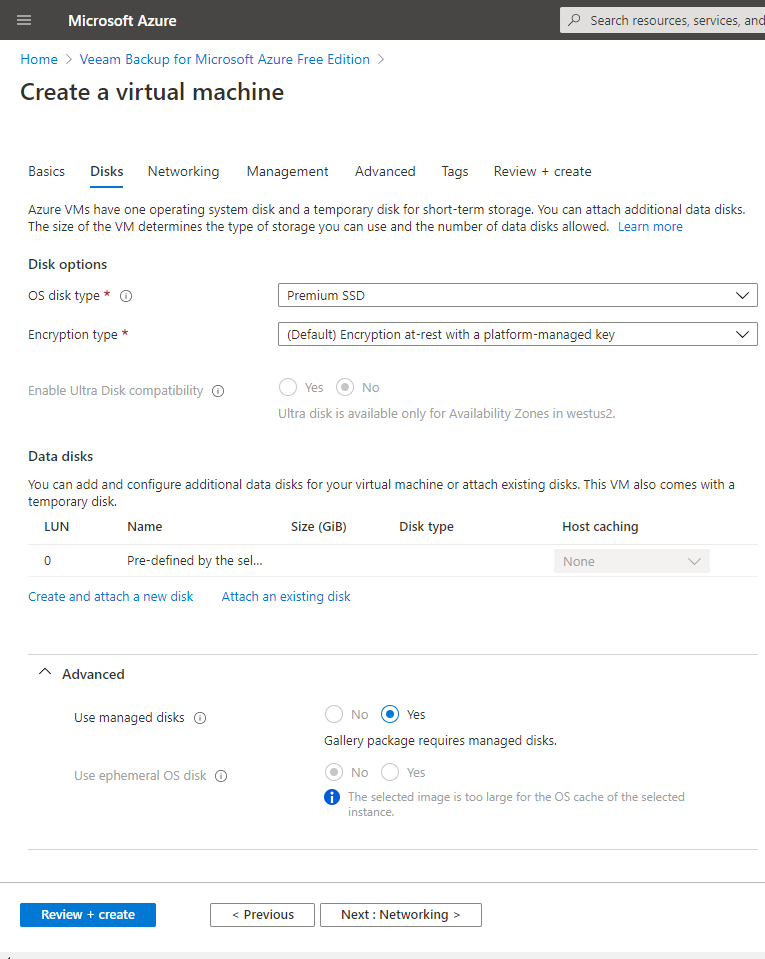This screenshot has height=959, width=765.
Task: Click the OS disk type info icon
Action: click(x=126, y=296)
